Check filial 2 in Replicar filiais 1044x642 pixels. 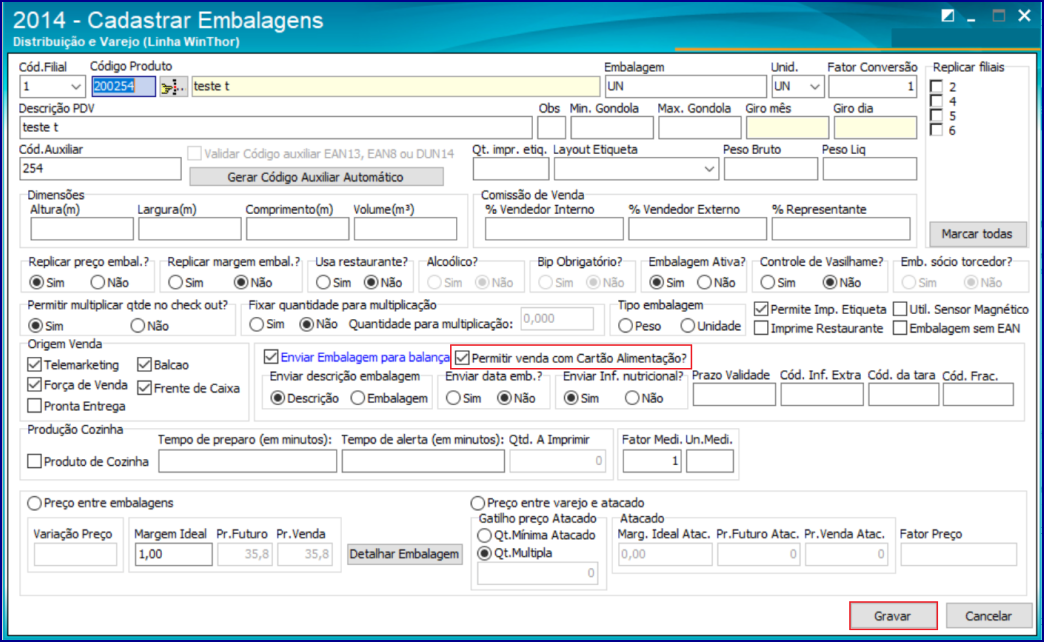[937, 87]
